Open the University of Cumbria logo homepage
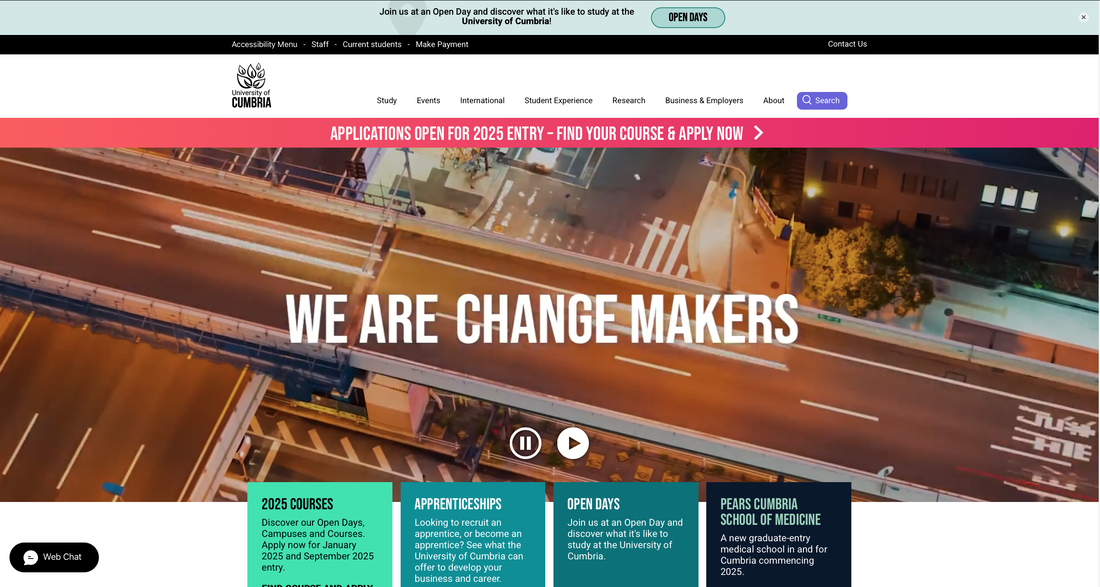The image size is (1100, 587). click(251, 86)
